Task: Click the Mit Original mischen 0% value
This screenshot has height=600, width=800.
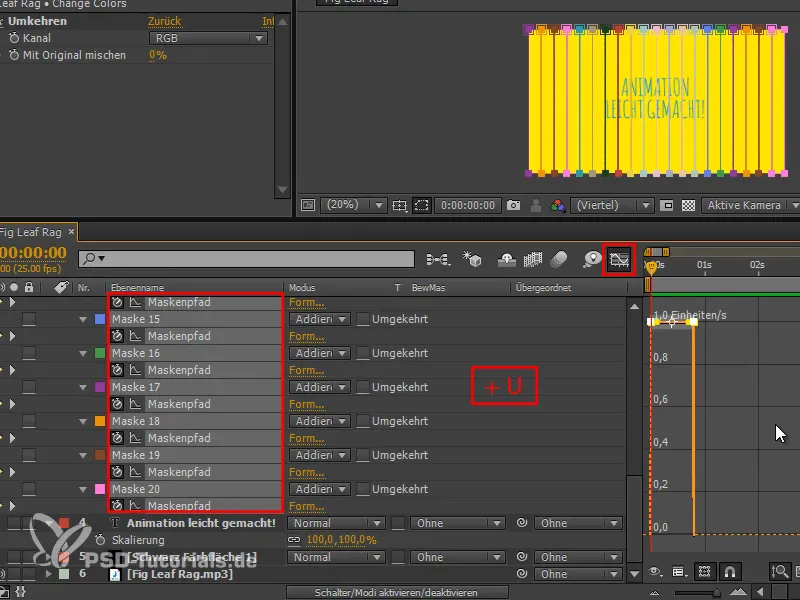Action: [158, 55]
